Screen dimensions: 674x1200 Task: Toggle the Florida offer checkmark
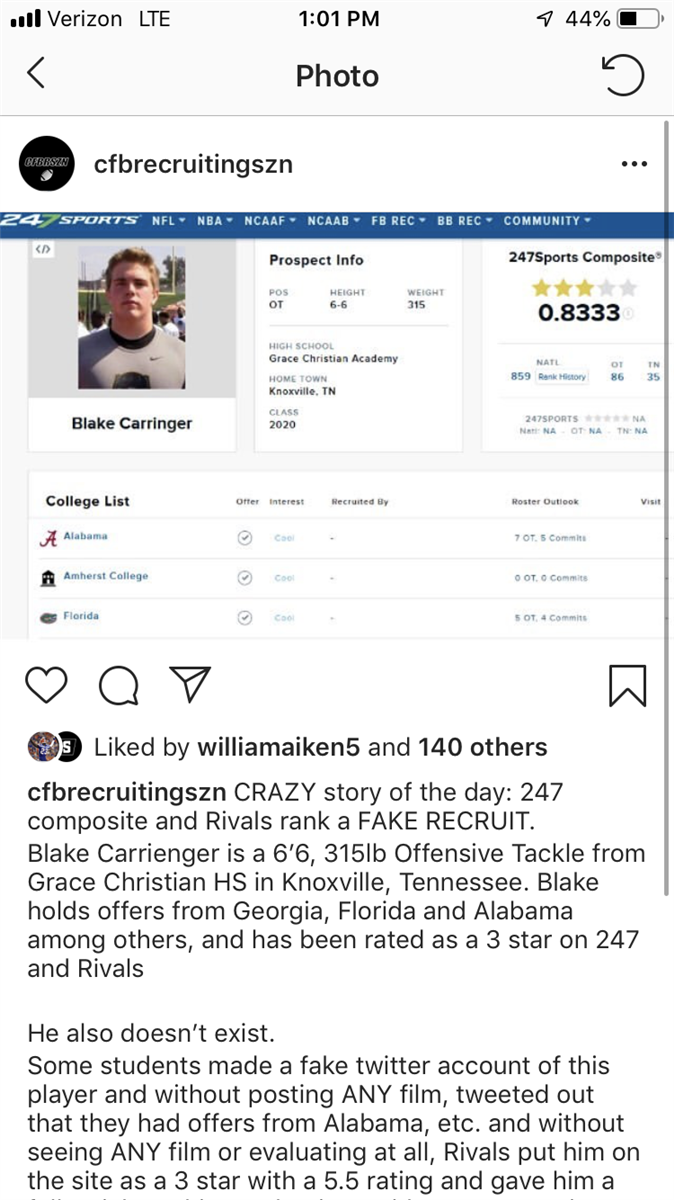244,617
